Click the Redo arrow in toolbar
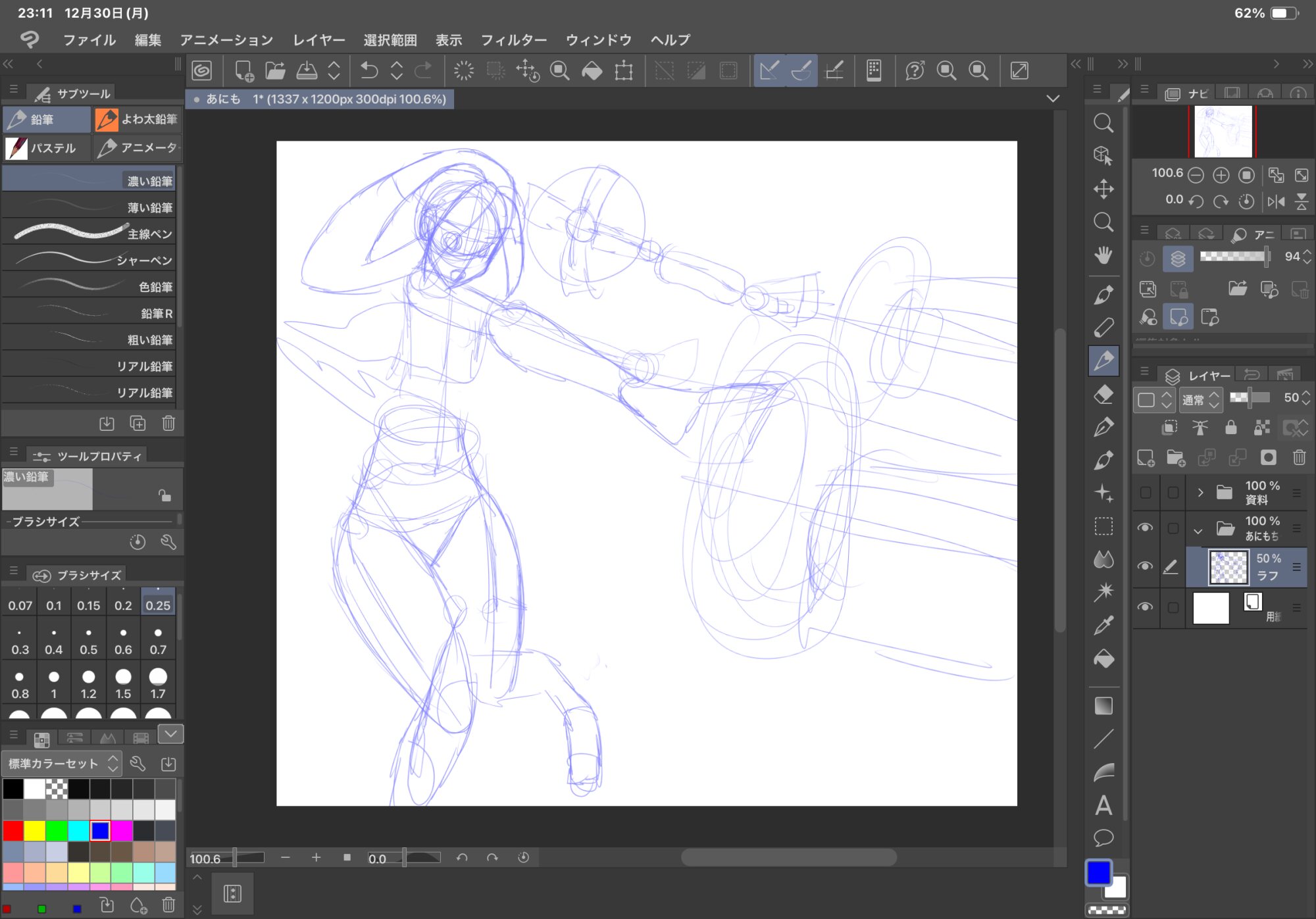The width and height of the screenshot is (1316, 919). click(x=423, y=70)
